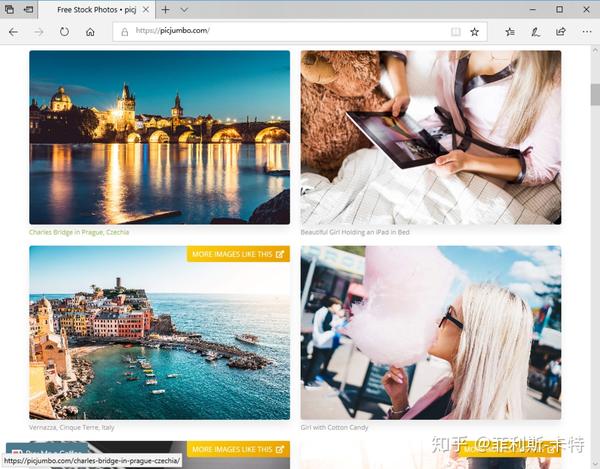The height and width of the screenshot is (469, 600).
Task: Open Vernazza Cinque Terre photo
Action: [160, 332]
